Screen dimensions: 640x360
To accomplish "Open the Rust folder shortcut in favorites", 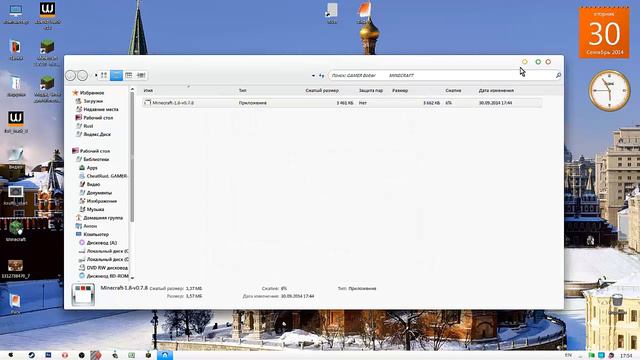I will pos(88,126).
